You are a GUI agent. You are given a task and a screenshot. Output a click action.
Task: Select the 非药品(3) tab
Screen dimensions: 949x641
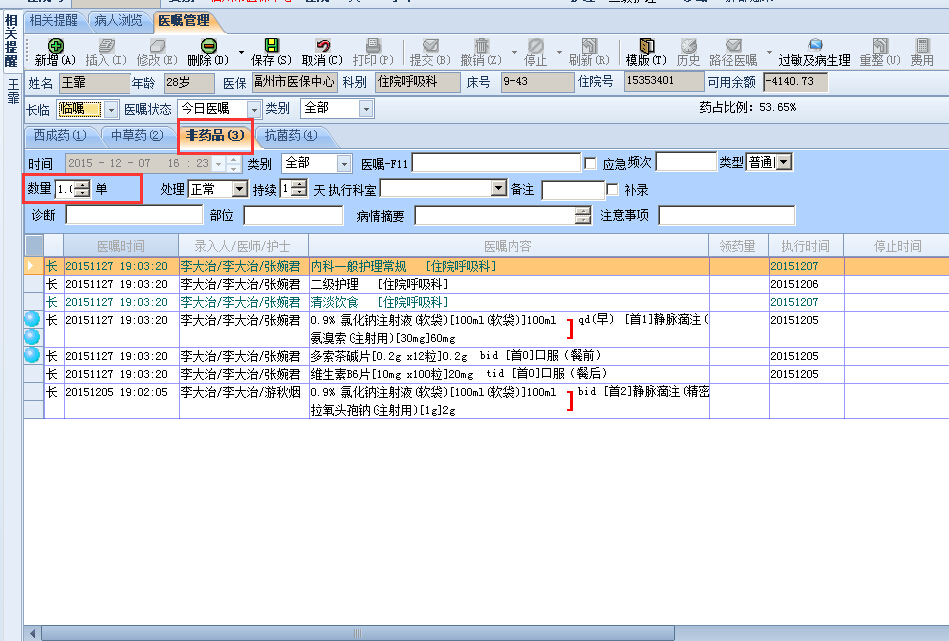point(215,136)
